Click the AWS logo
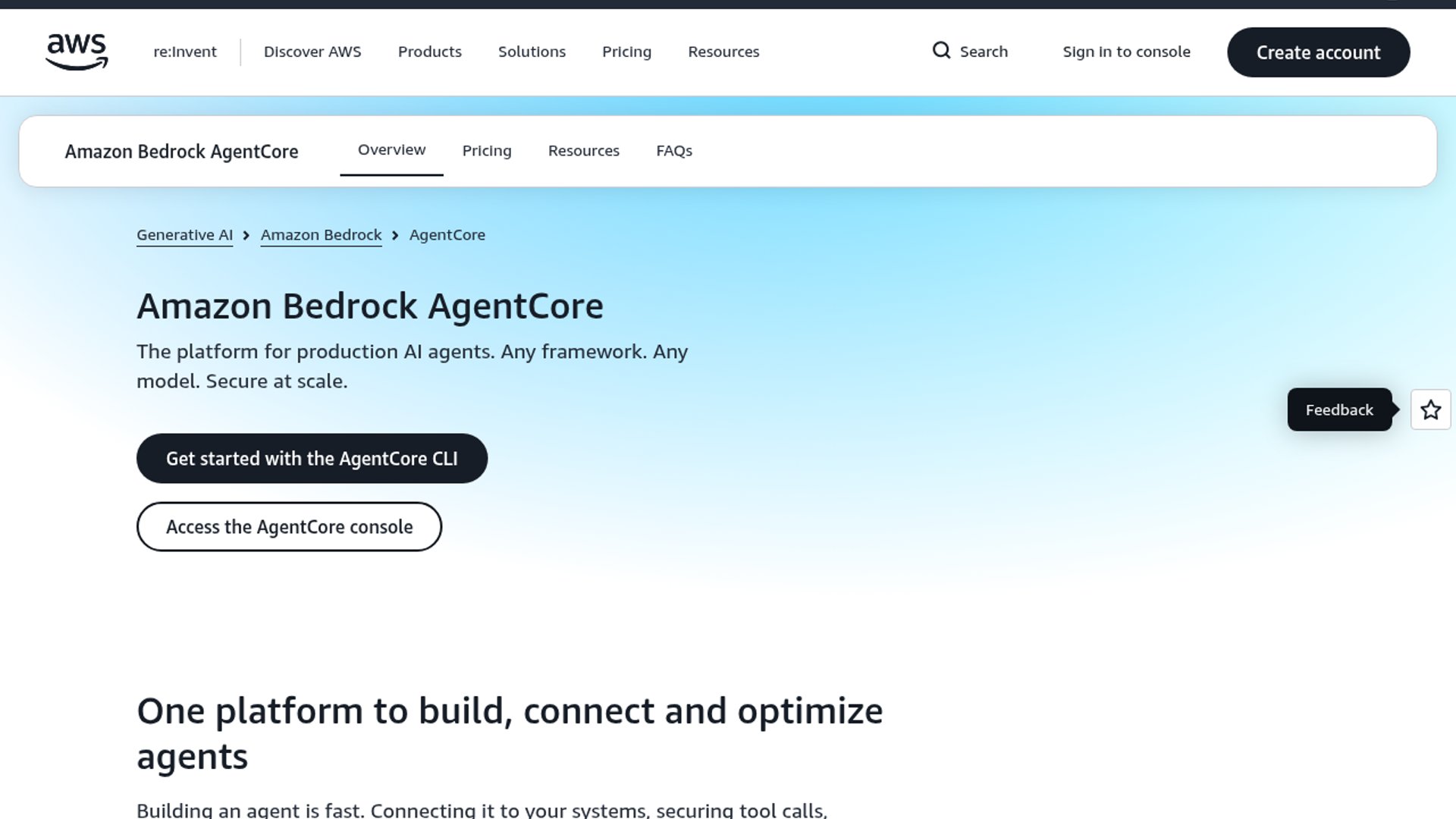 click(77, 52)
